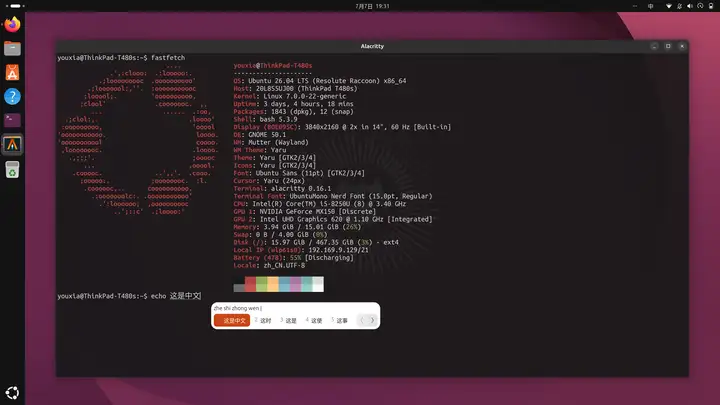Focus the Alacritty icon in the dock
The height and width of the screenshot is (405, 720).
[12, 145]
